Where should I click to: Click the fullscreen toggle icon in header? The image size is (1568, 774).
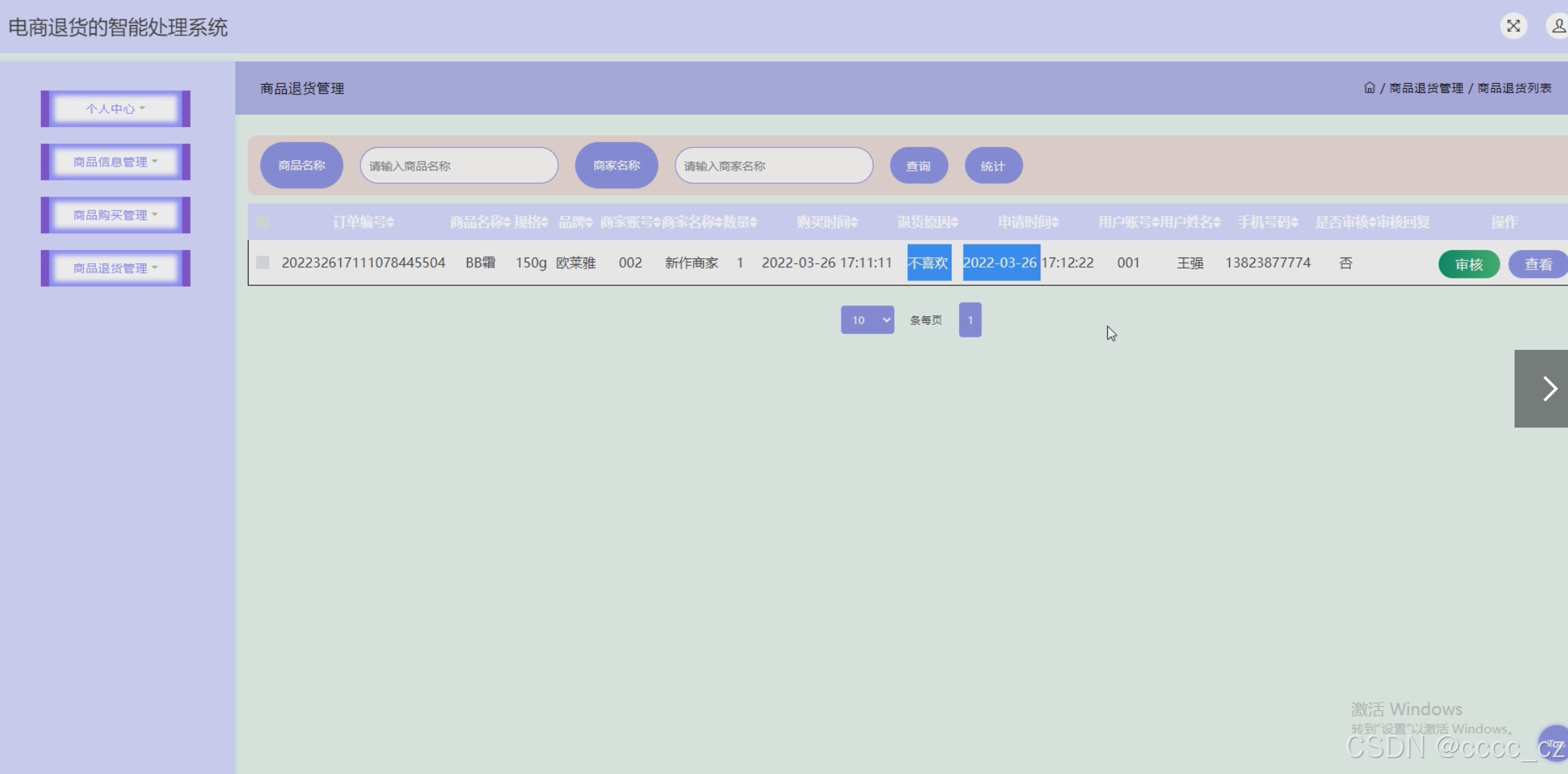pyautogui.click(x=1513, y=26)
